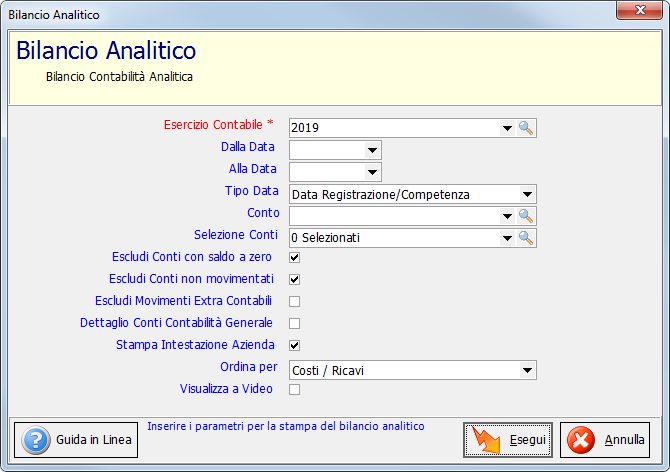Open the Dalla Data date dropdown
Screen dimensions: 670x472
pos(372,150)
